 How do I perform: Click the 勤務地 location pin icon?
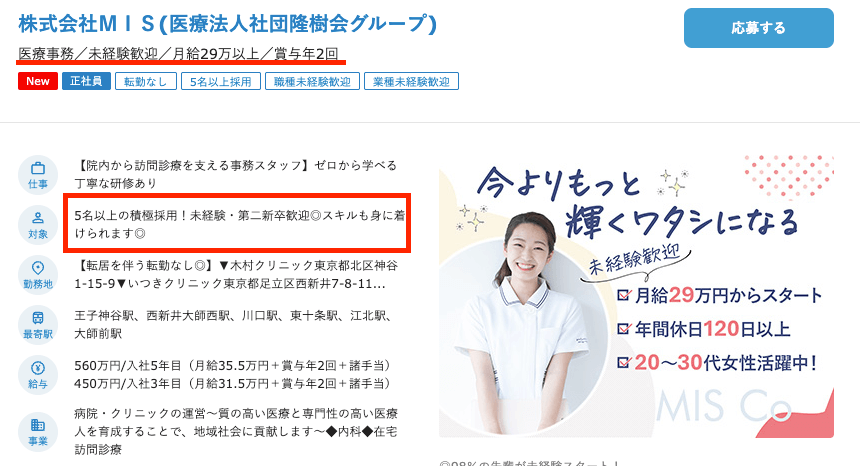point(38,275)
